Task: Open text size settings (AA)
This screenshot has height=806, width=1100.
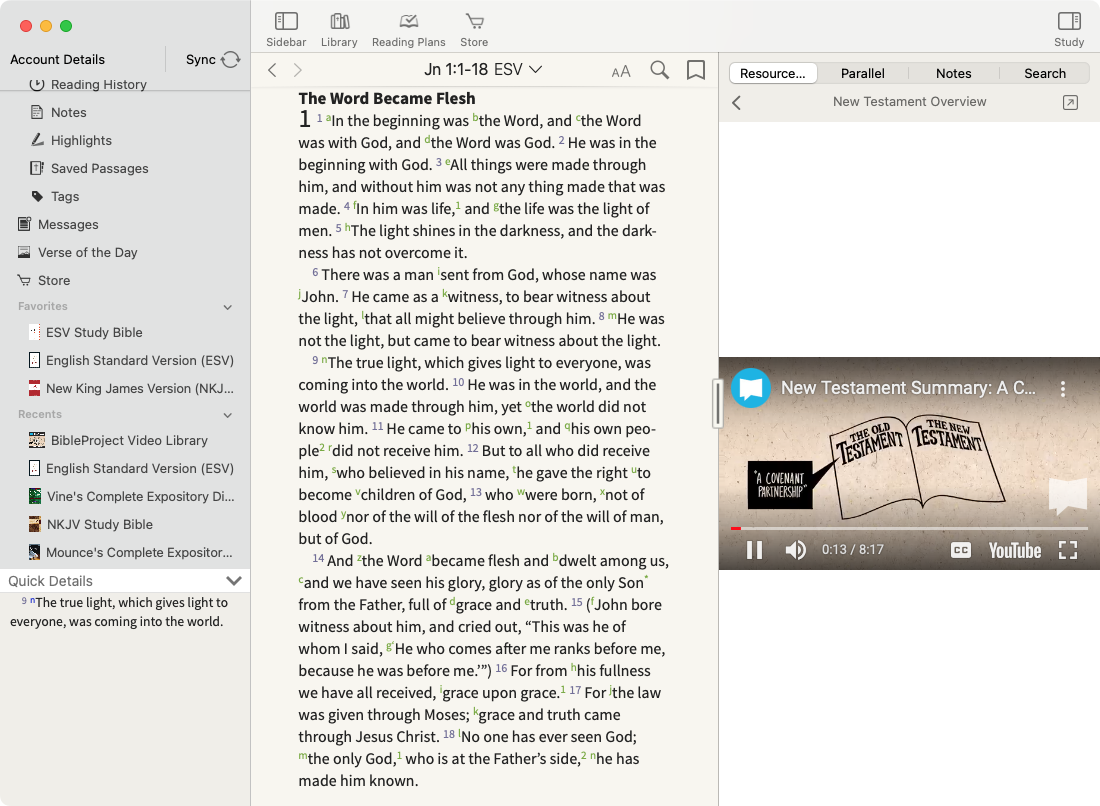Action: pos(621,71)
